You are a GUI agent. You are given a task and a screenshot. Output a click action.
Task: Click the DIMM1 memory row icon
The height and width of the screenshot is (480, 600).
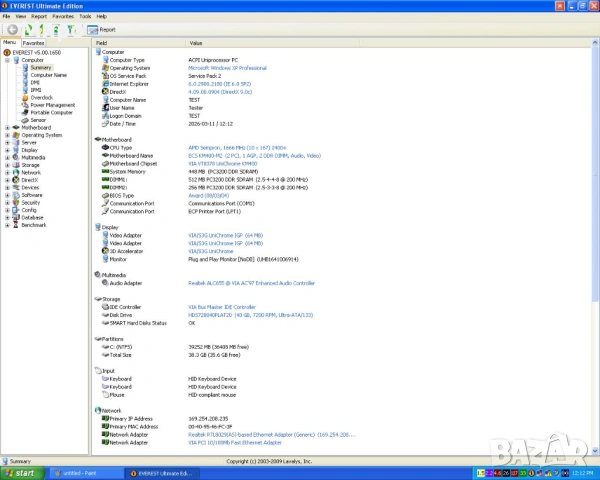point(106,180)
